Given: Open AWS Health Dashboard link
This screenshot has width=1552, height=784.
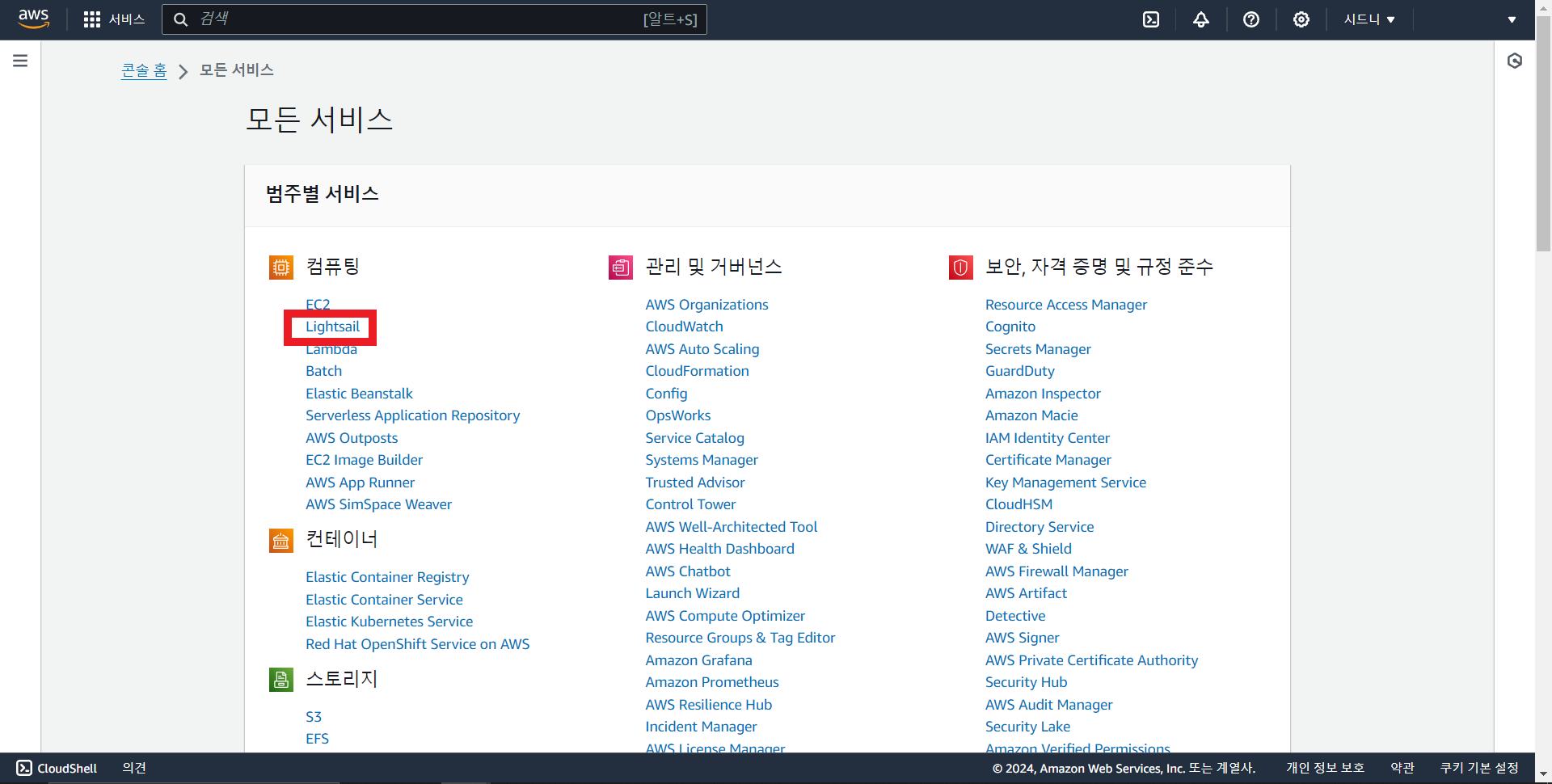Looking at the screenshot, I should point(719,549).
